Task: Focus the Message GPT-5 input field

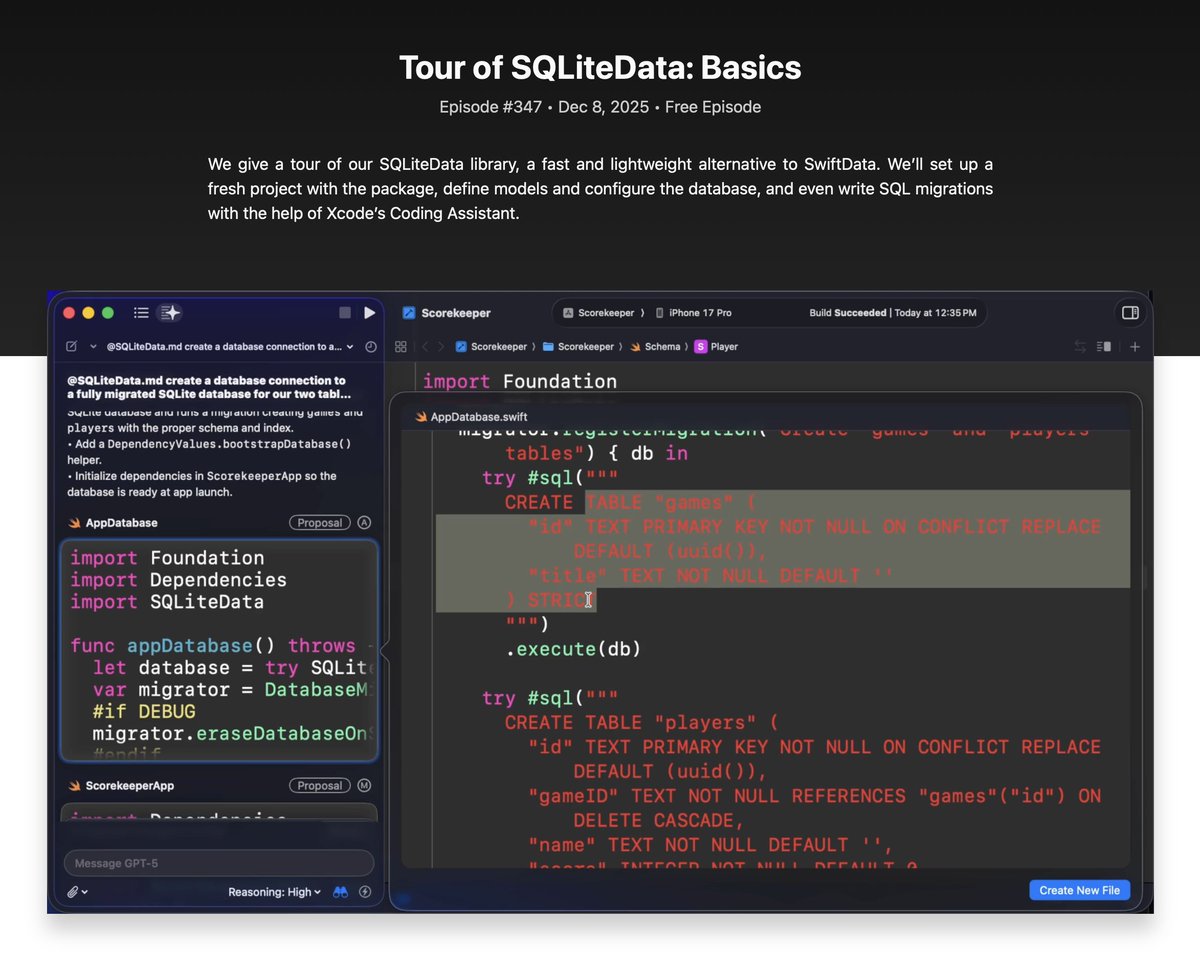Action: [x=219, y=863]
